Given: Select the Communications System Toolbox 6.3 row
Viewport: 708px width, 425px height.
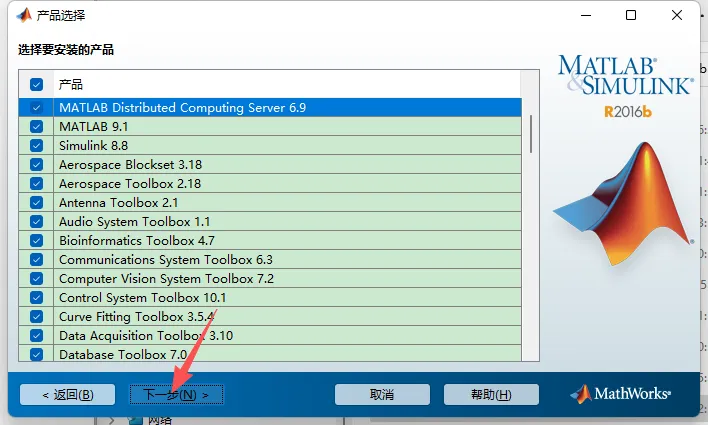Looking at the screenshot, I should (270, 259).
